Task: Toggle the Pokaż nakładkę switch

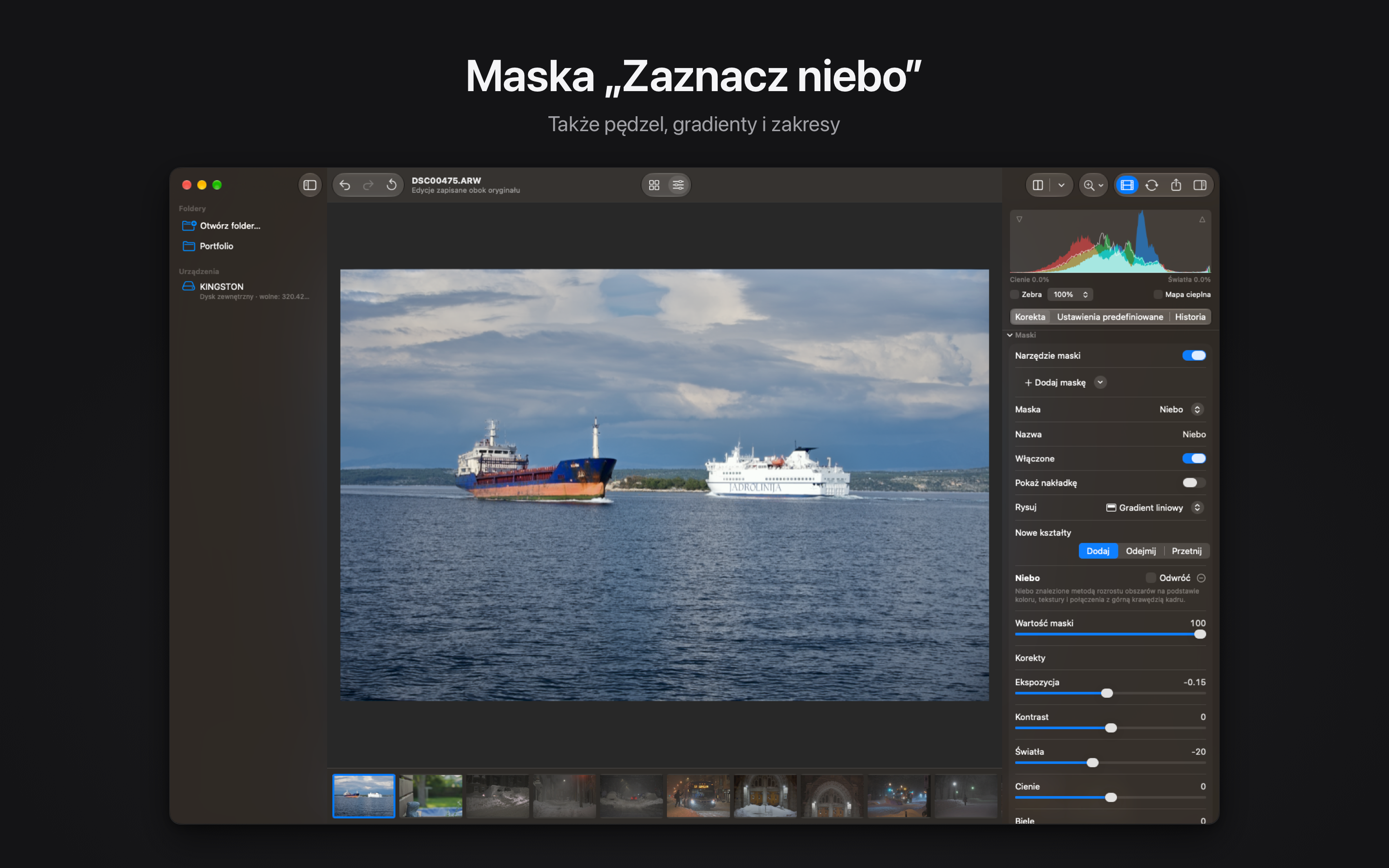Action: pyautogui.click(x=1194, y=483)
